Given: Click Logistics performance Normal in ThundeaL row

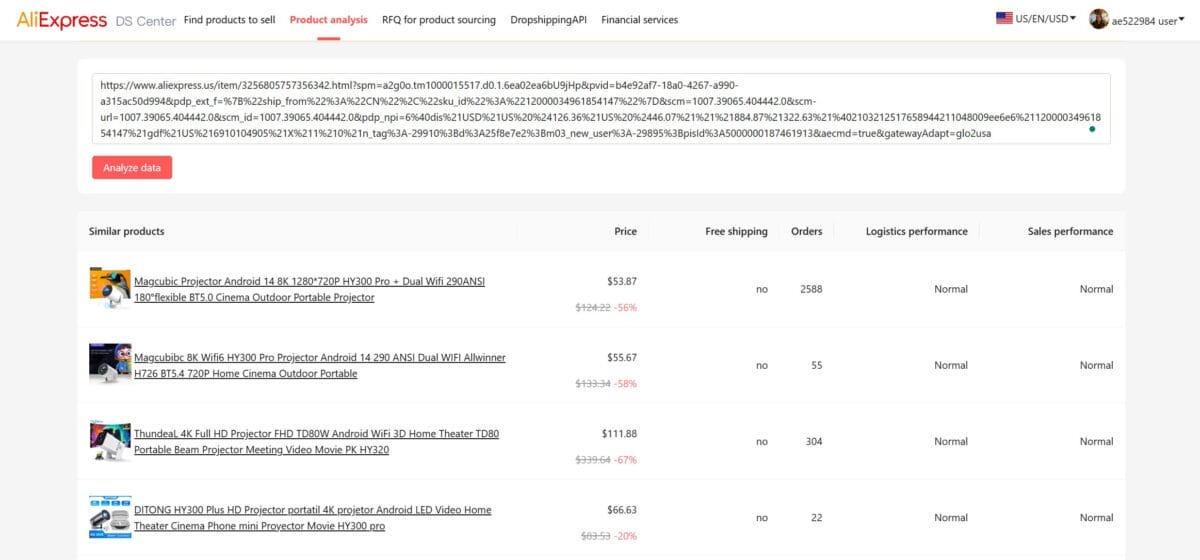Looking at the screenshot, I should [x=951, y=441].
